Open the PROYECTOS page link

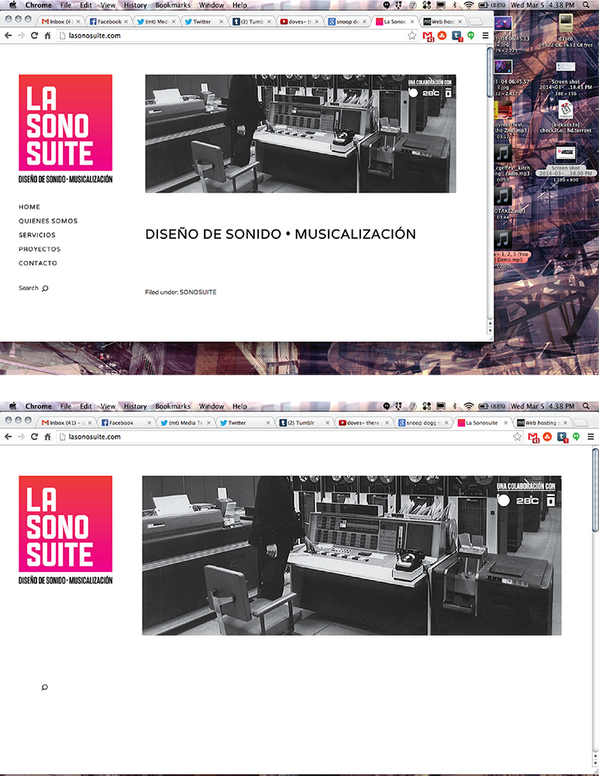click(x=40, y=249)
